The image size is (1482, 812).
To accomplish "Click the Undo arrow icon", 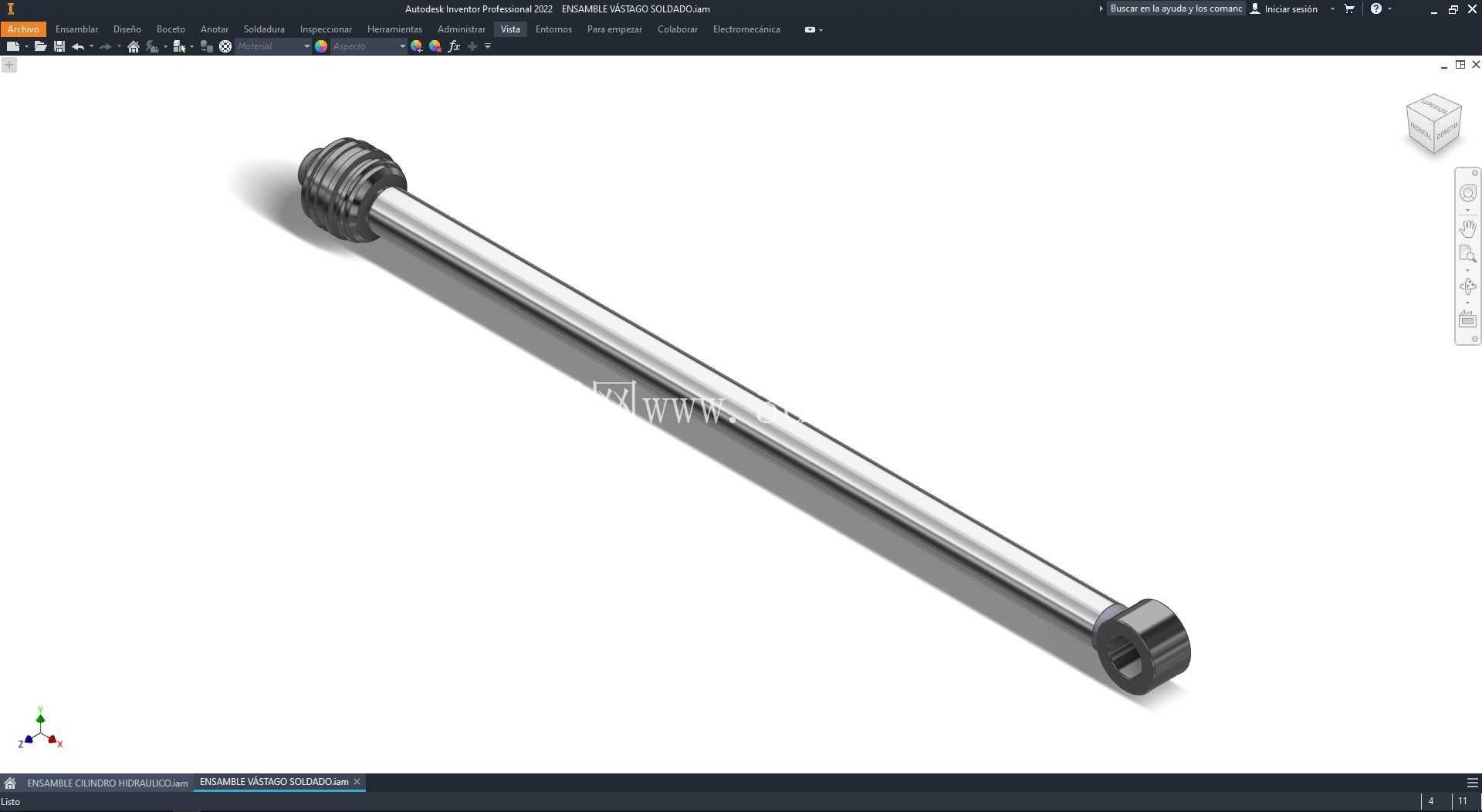I will [78, 46].
